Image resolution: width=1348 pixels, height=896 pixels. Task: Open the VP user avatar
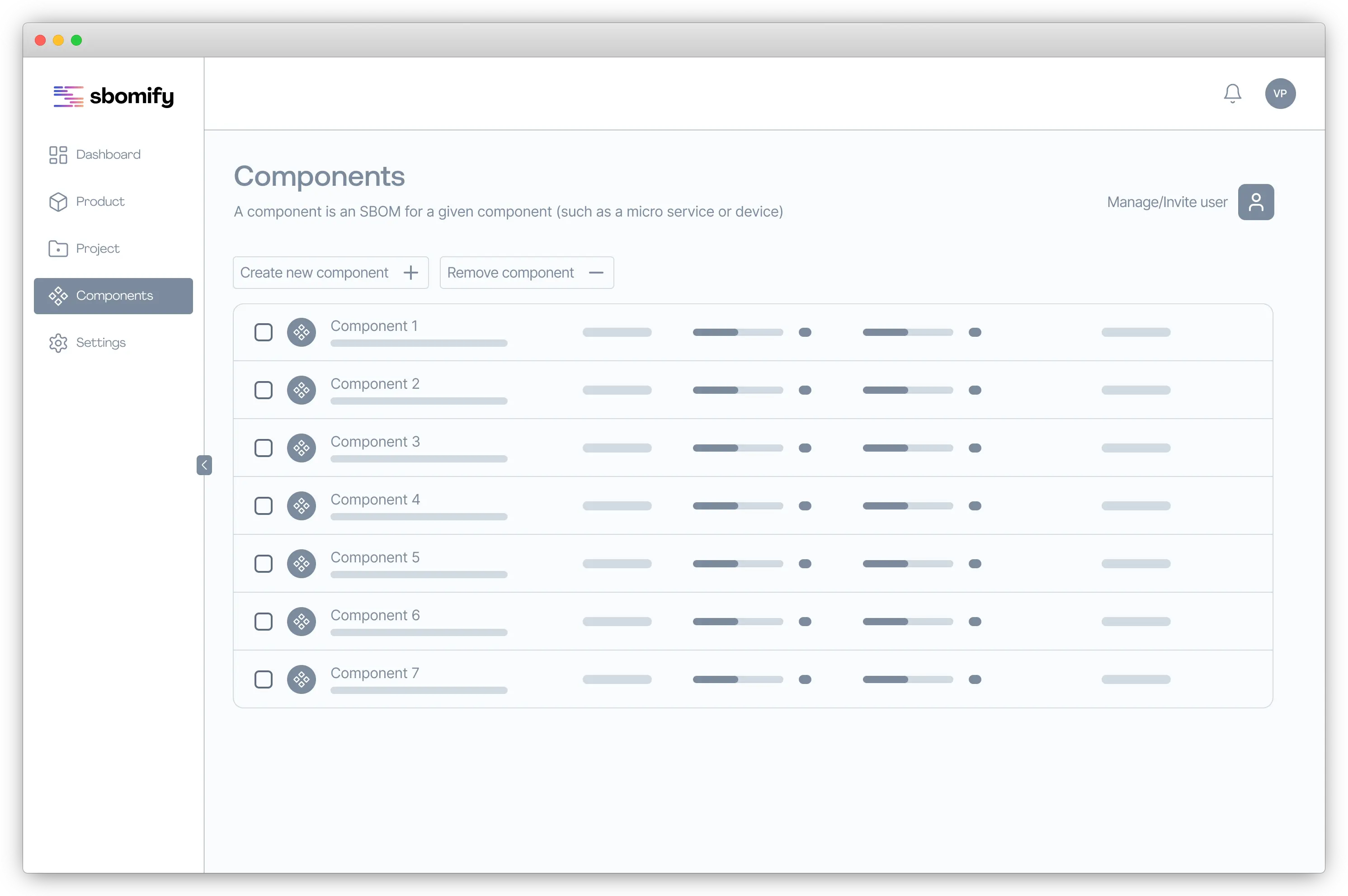(x=1280, y=94)
